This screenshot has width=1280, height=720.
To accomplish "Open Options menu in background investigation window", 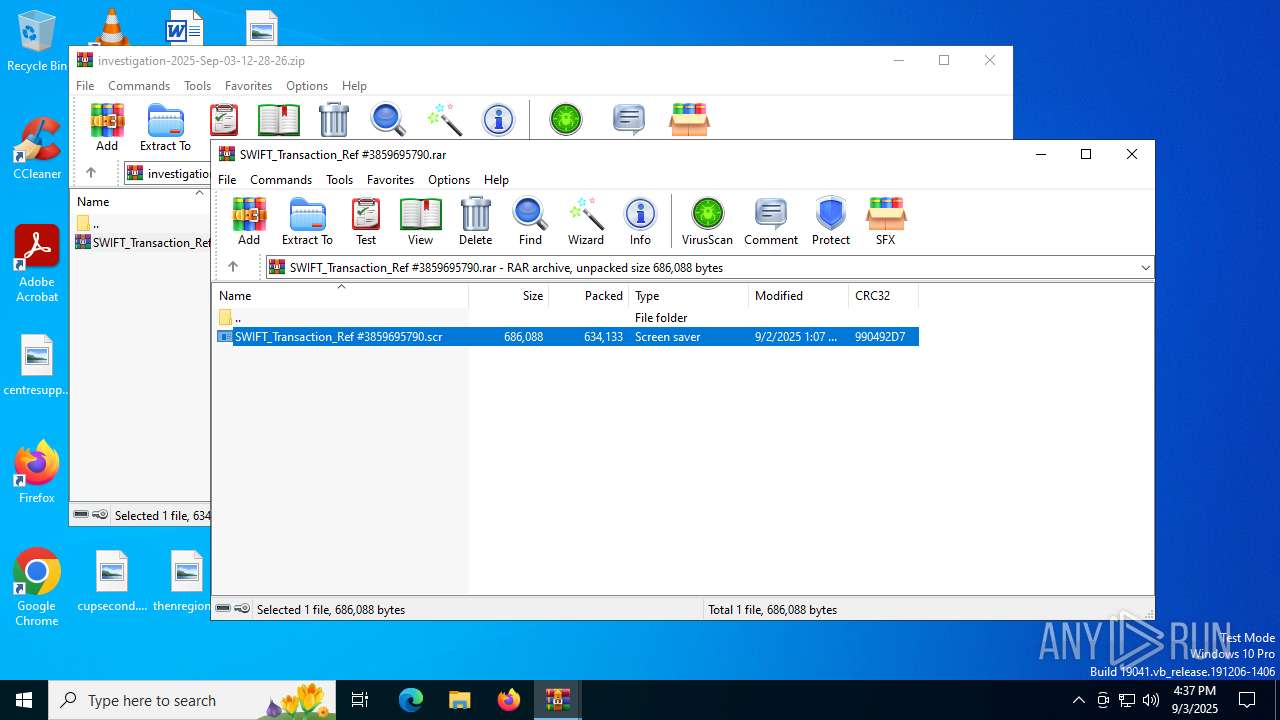I will 307,86.
